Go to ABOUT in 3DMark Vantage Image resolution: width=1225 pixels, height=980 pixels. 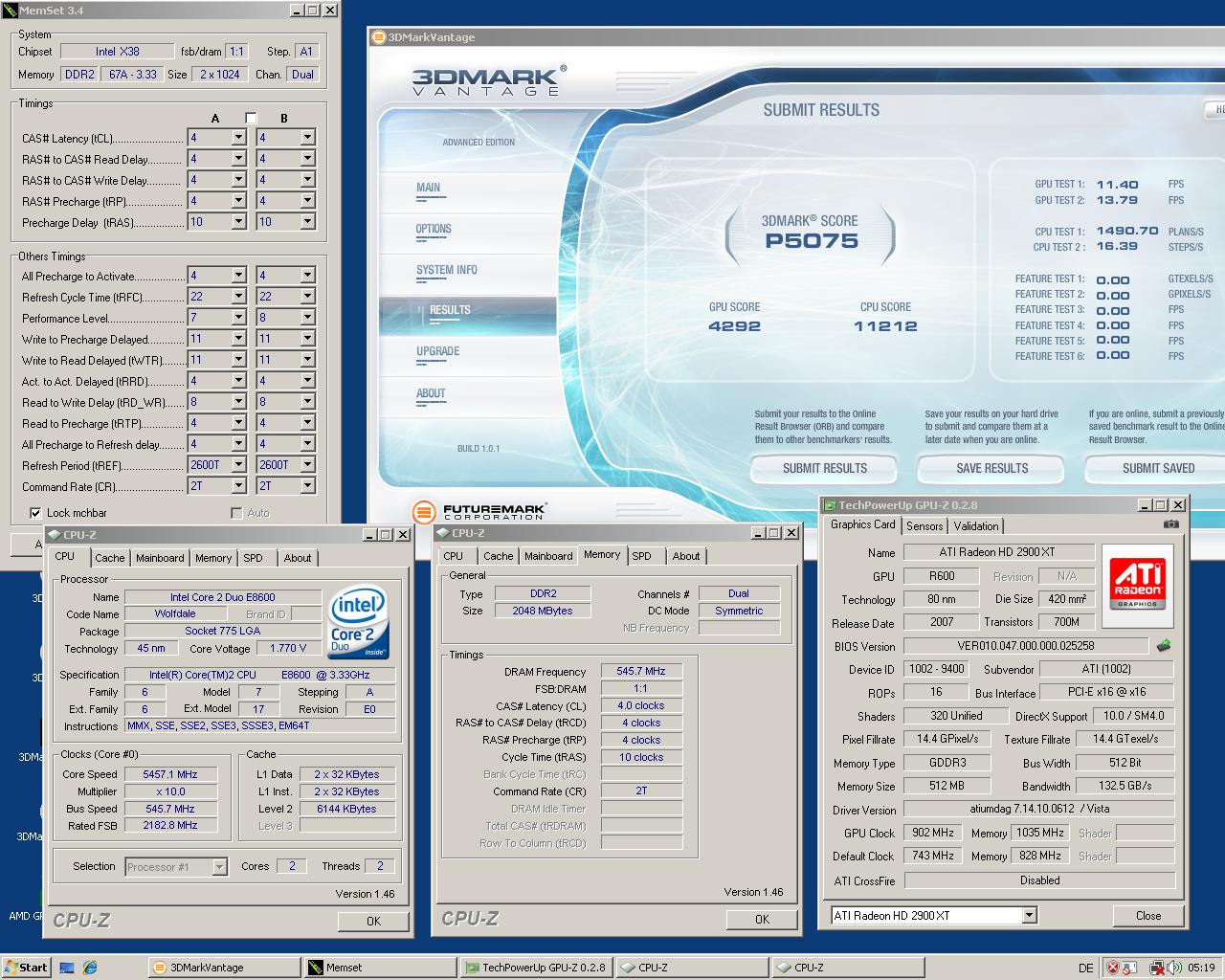pyautogui.click(x=431, y=393)
